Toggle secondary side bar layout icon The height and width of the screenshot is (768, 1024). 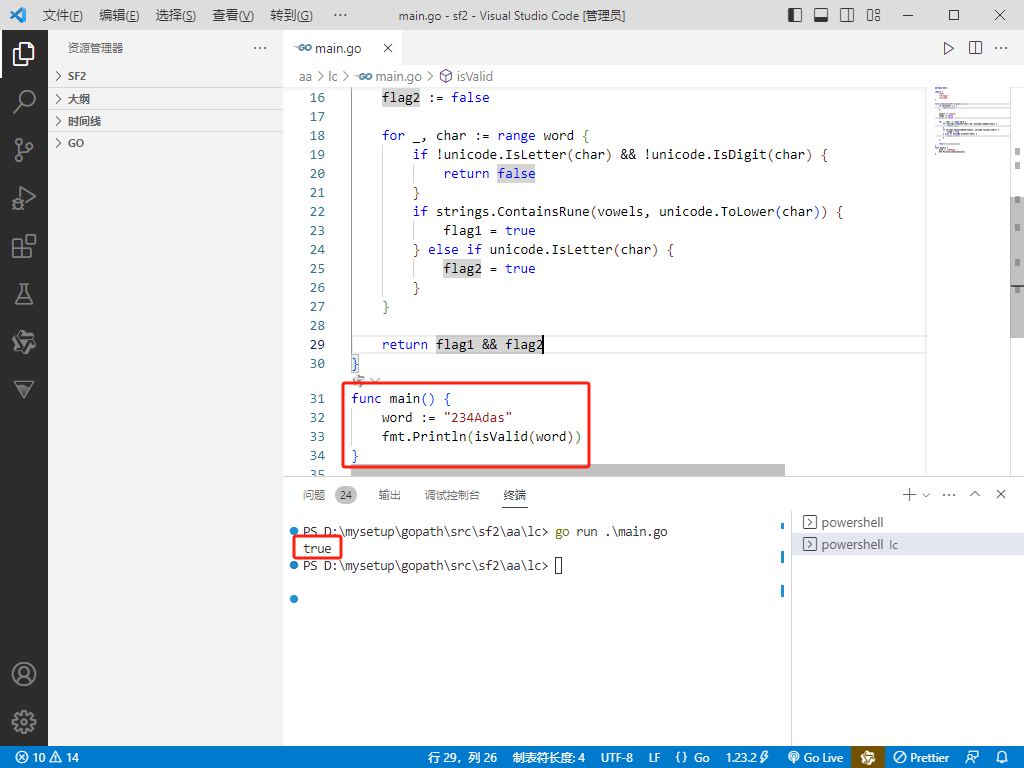pos(847,15)
